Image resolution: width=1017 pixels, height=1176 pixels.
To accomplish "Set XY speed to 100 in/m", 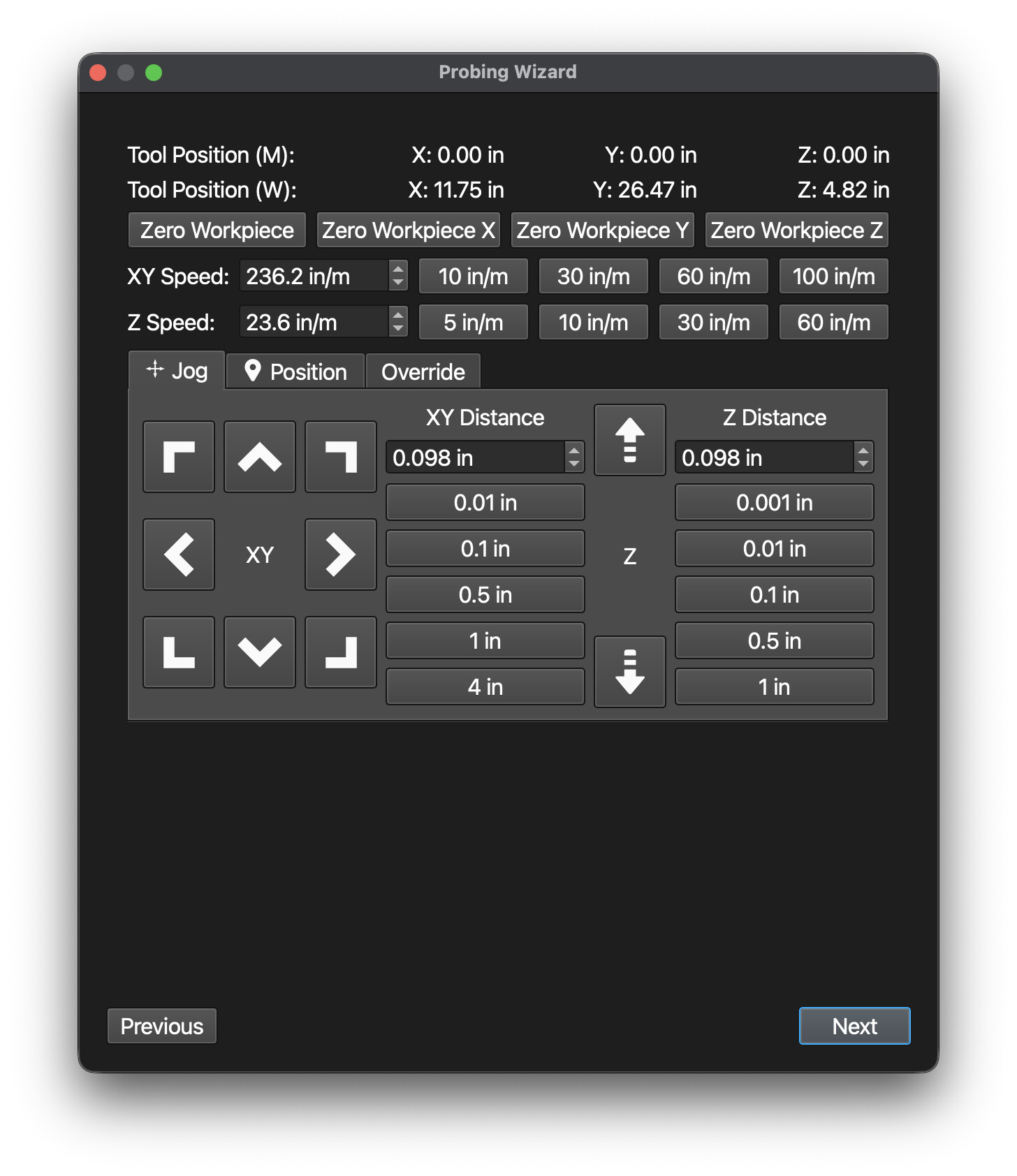I will pos(834,277).
